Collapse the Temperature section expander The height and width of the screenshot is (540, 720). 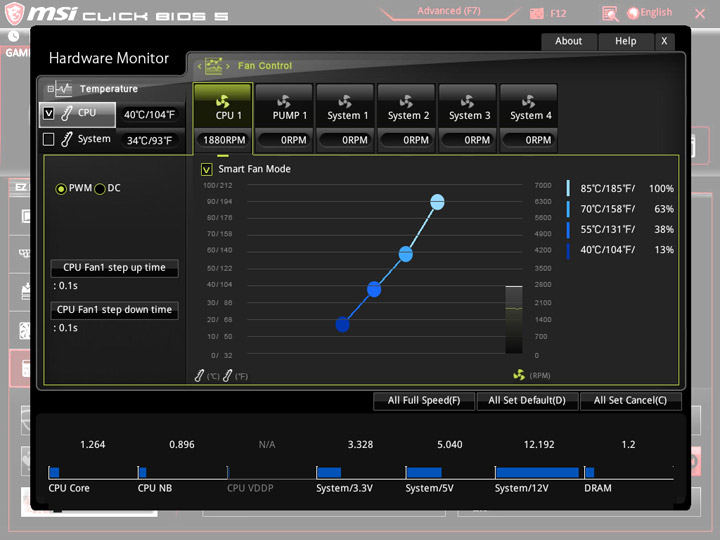pyautogui.click(x=51, y=89)
